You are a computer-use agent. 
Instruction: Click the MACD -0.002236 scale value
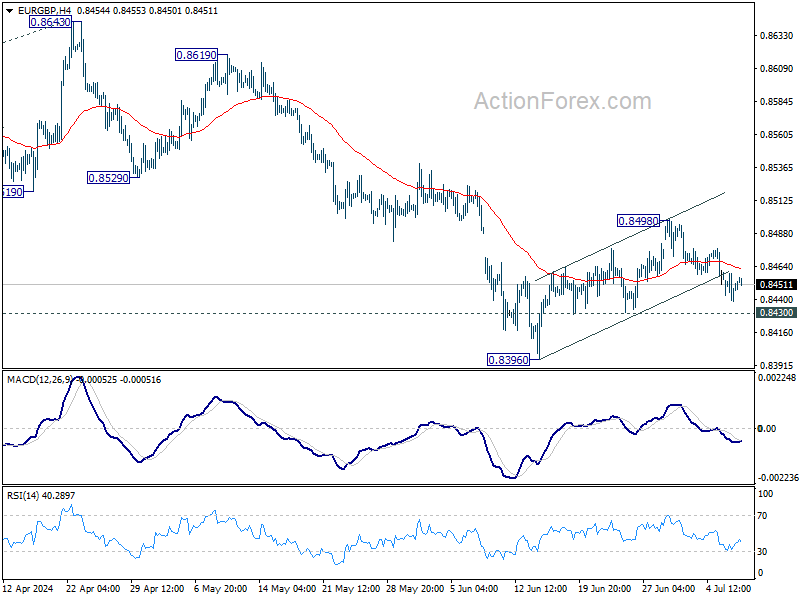click(x=778, y=478)
